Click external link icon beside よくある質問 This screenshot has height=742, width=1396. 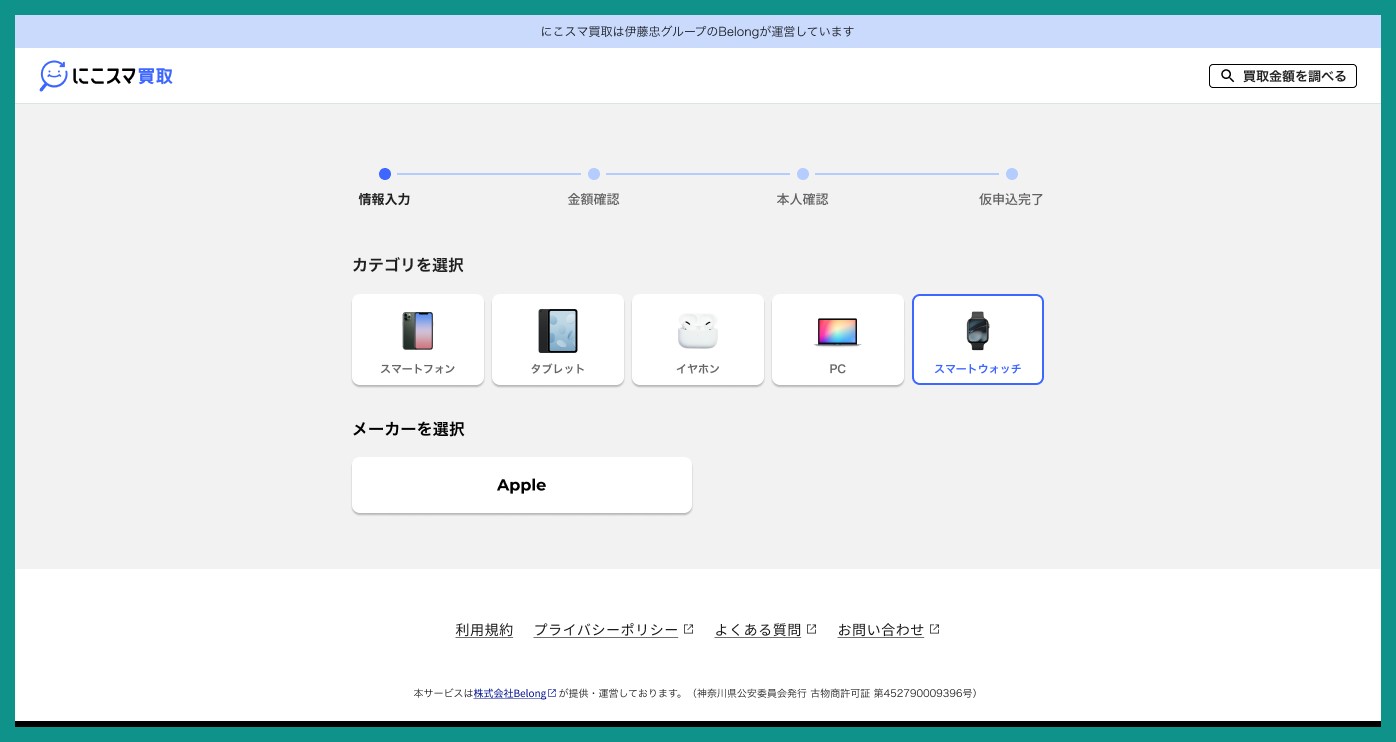click(811, 629)
